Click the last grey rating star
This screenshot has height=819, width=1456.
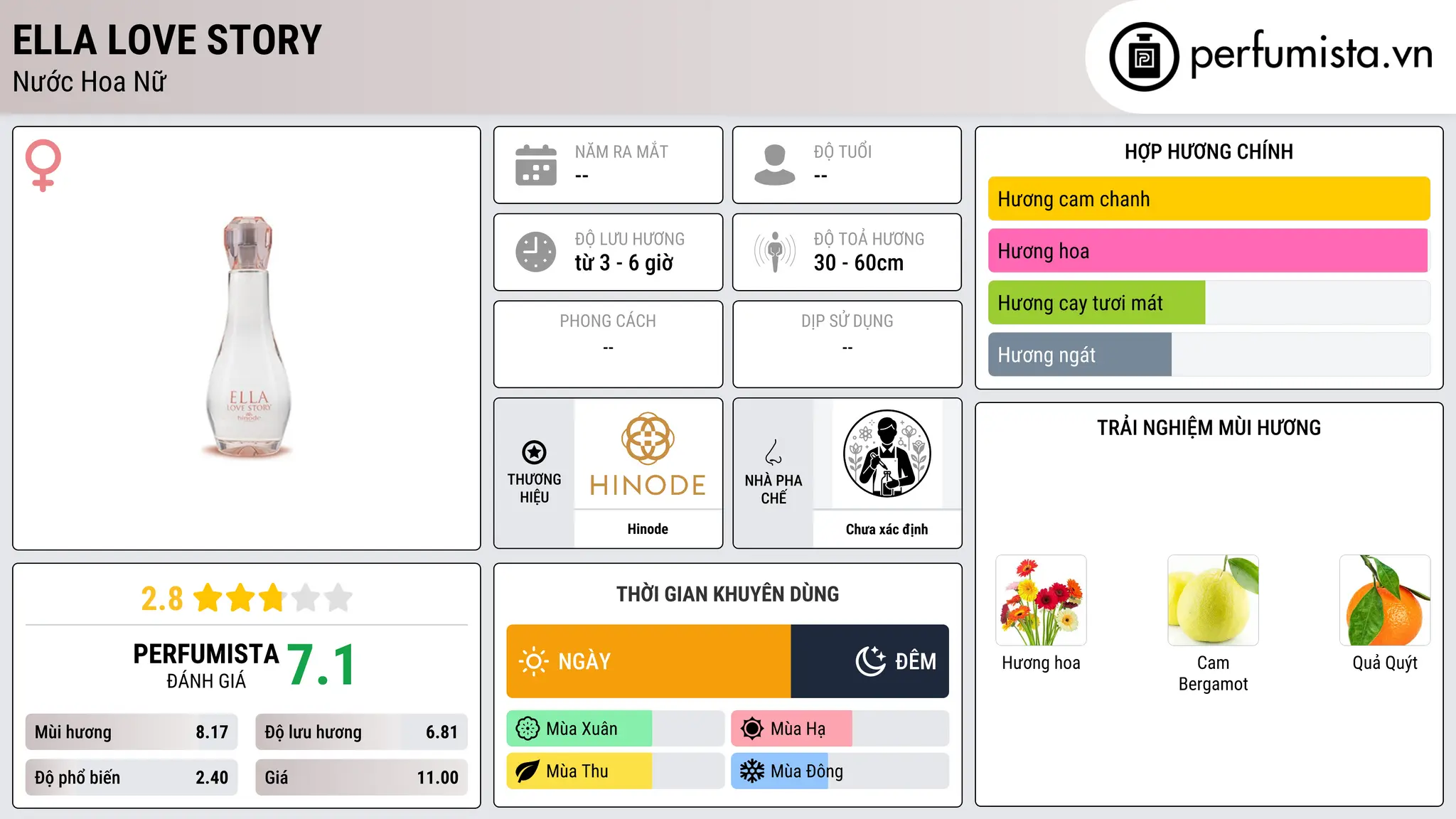click(x=338, y=598)
